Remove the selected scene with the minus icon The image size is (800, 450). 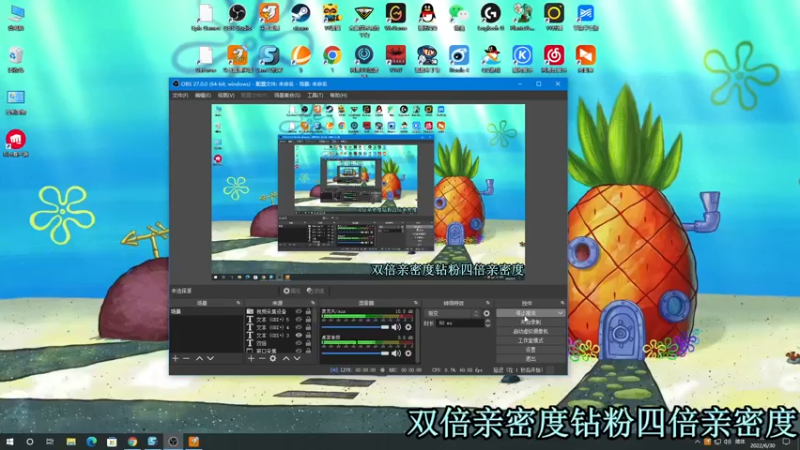pyautogui.click(x=186, y=359)
